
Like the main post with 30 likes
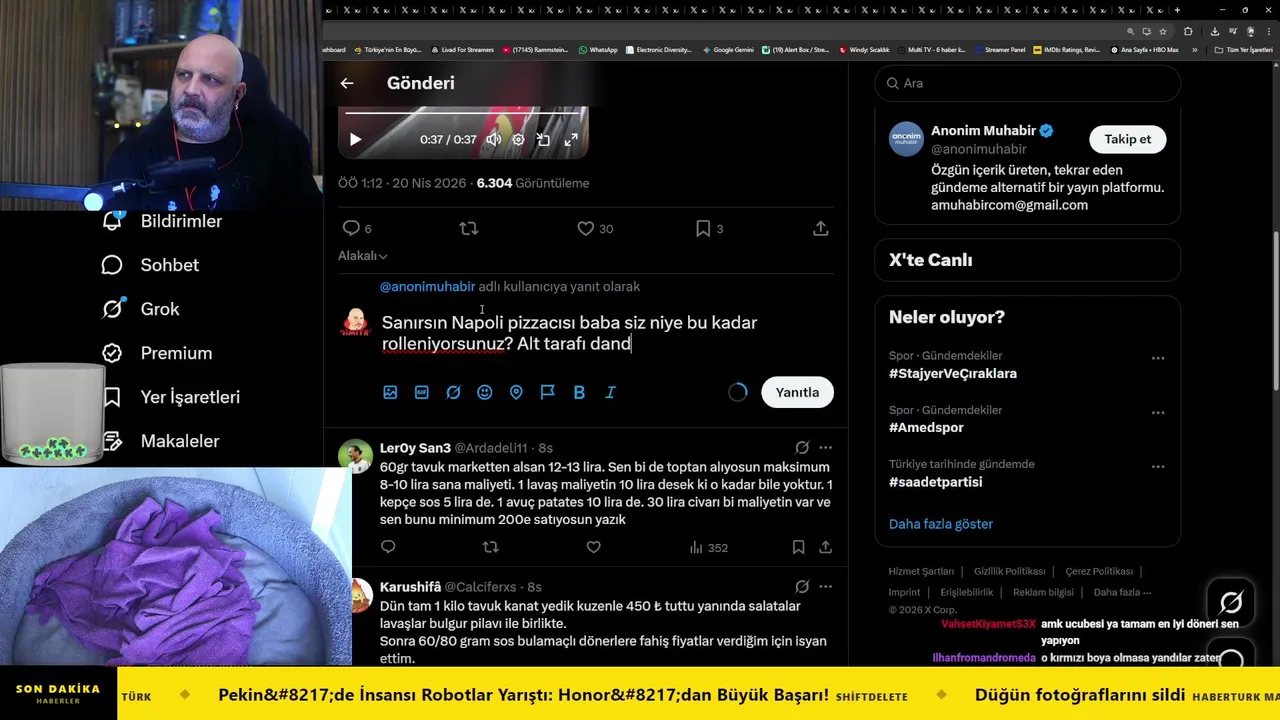pyautogui.click(x=595, y=229)
